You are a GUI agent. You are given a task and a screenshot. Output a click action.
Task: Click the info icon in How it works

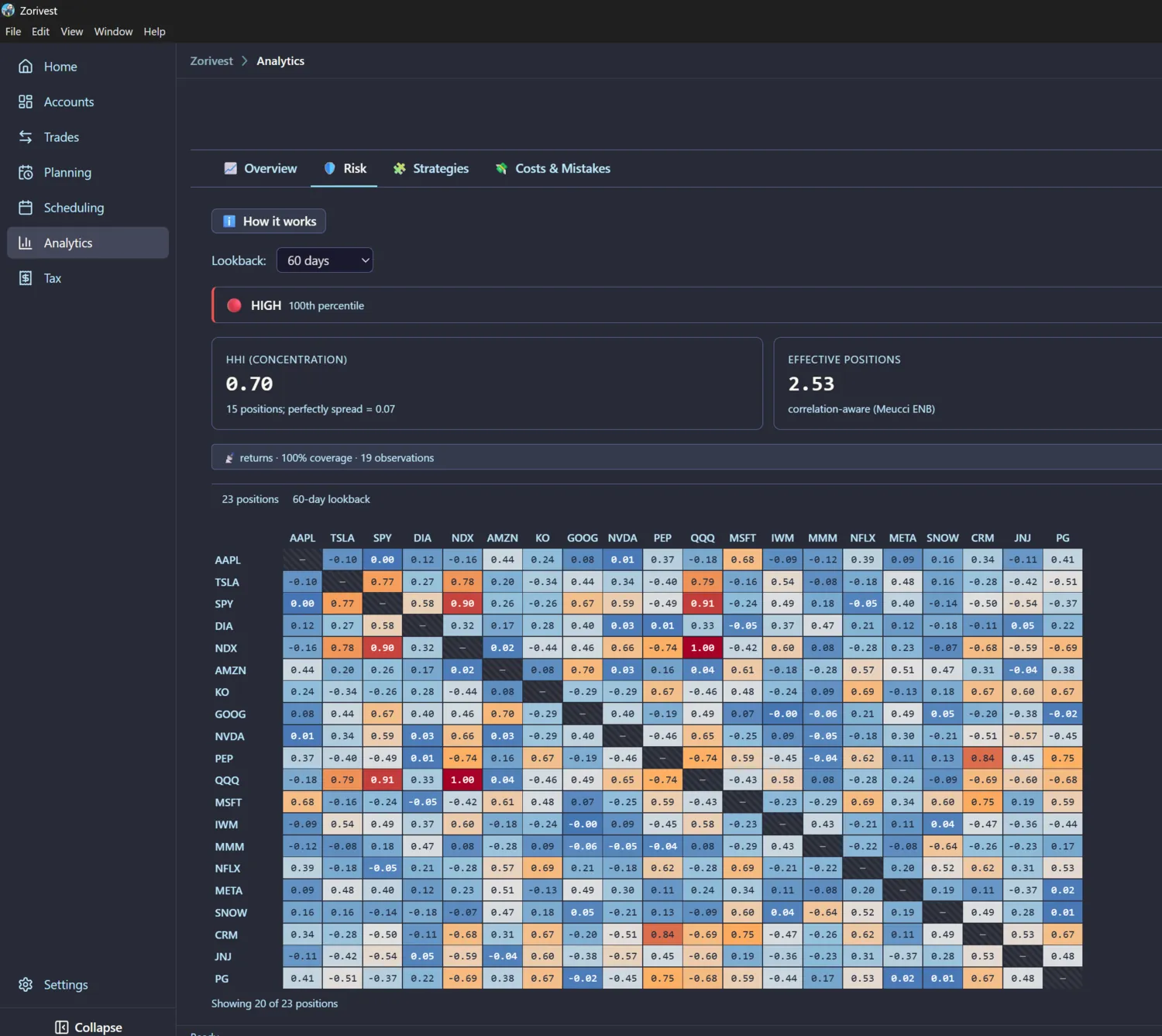click(x=229, y=222)
